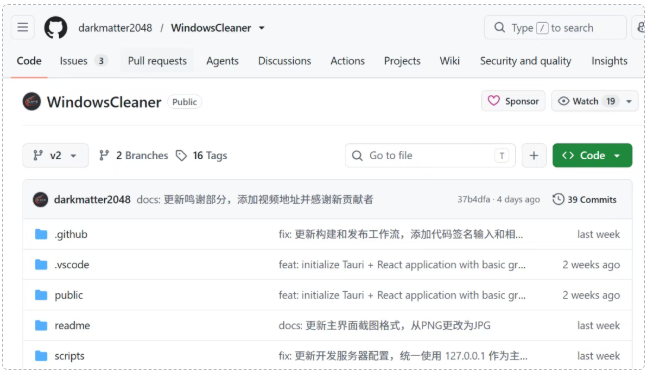Open the .vscode row commit message about Tauri
This screenshot has height=374, width=650.
(402, 265)
